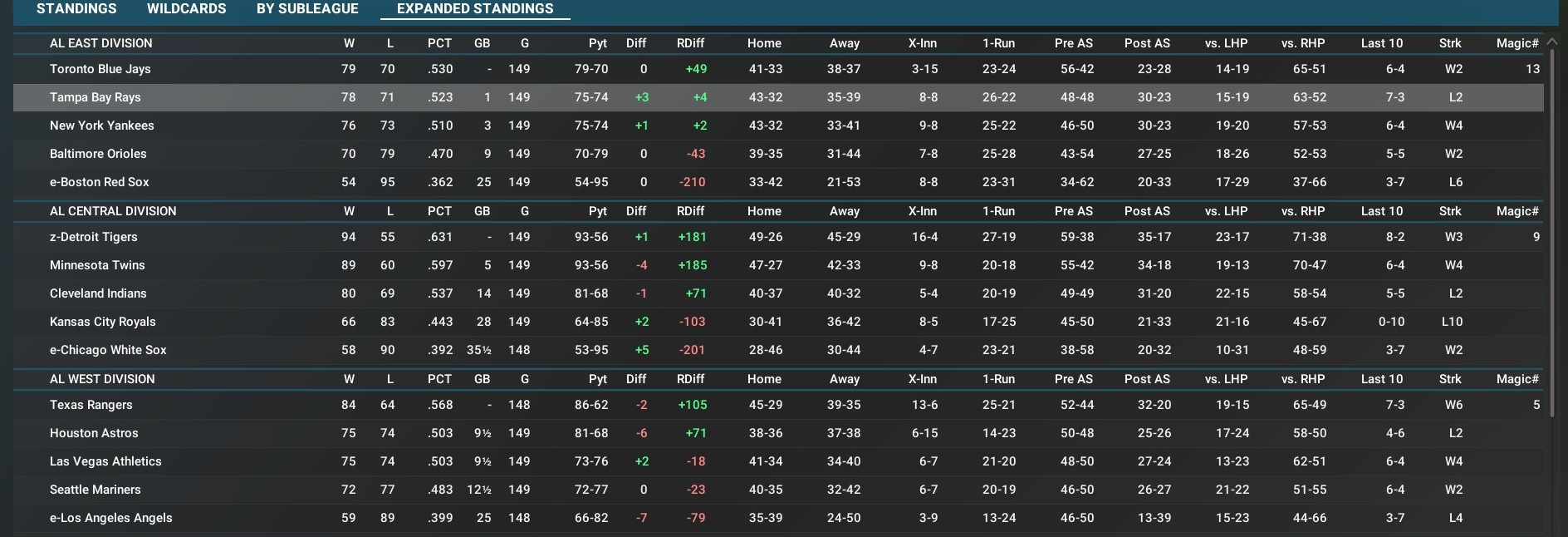Switch to the Standings tab
This screenshot has height=537, width=1568.
(x=76, y=9)
